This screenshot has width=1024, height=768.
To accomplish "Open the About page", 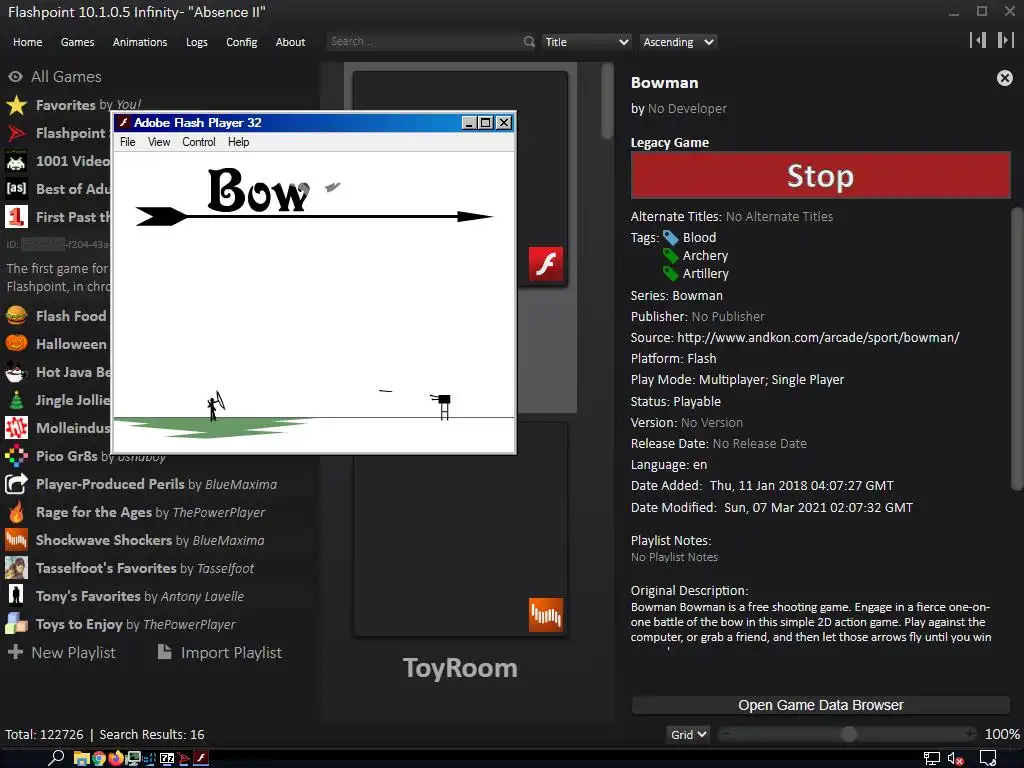I will coord(290,42).
